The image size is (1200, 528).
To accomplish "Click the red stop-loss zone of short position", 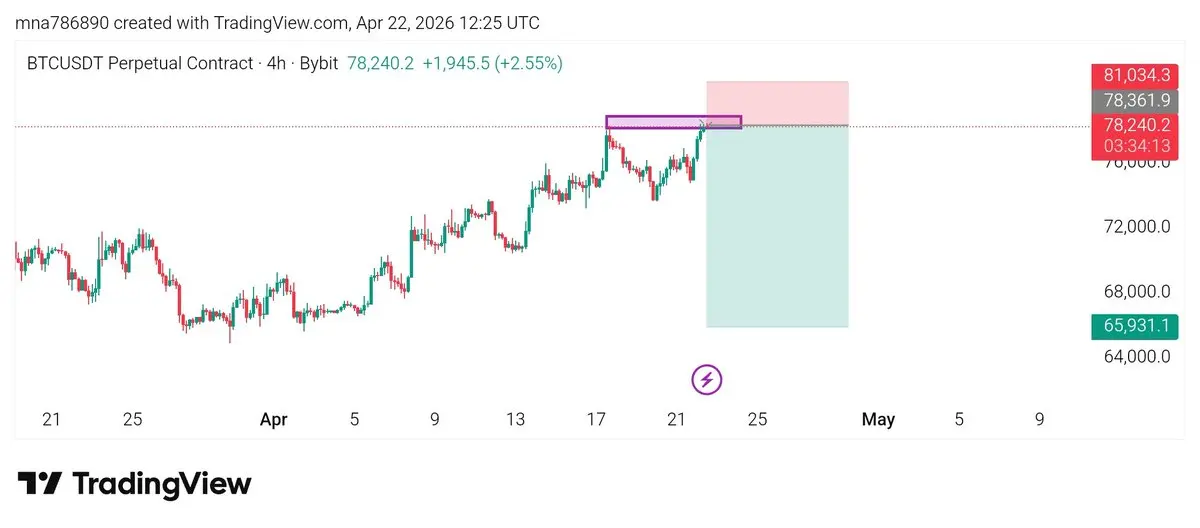I will pyautogui.click(x=778, y=103).
